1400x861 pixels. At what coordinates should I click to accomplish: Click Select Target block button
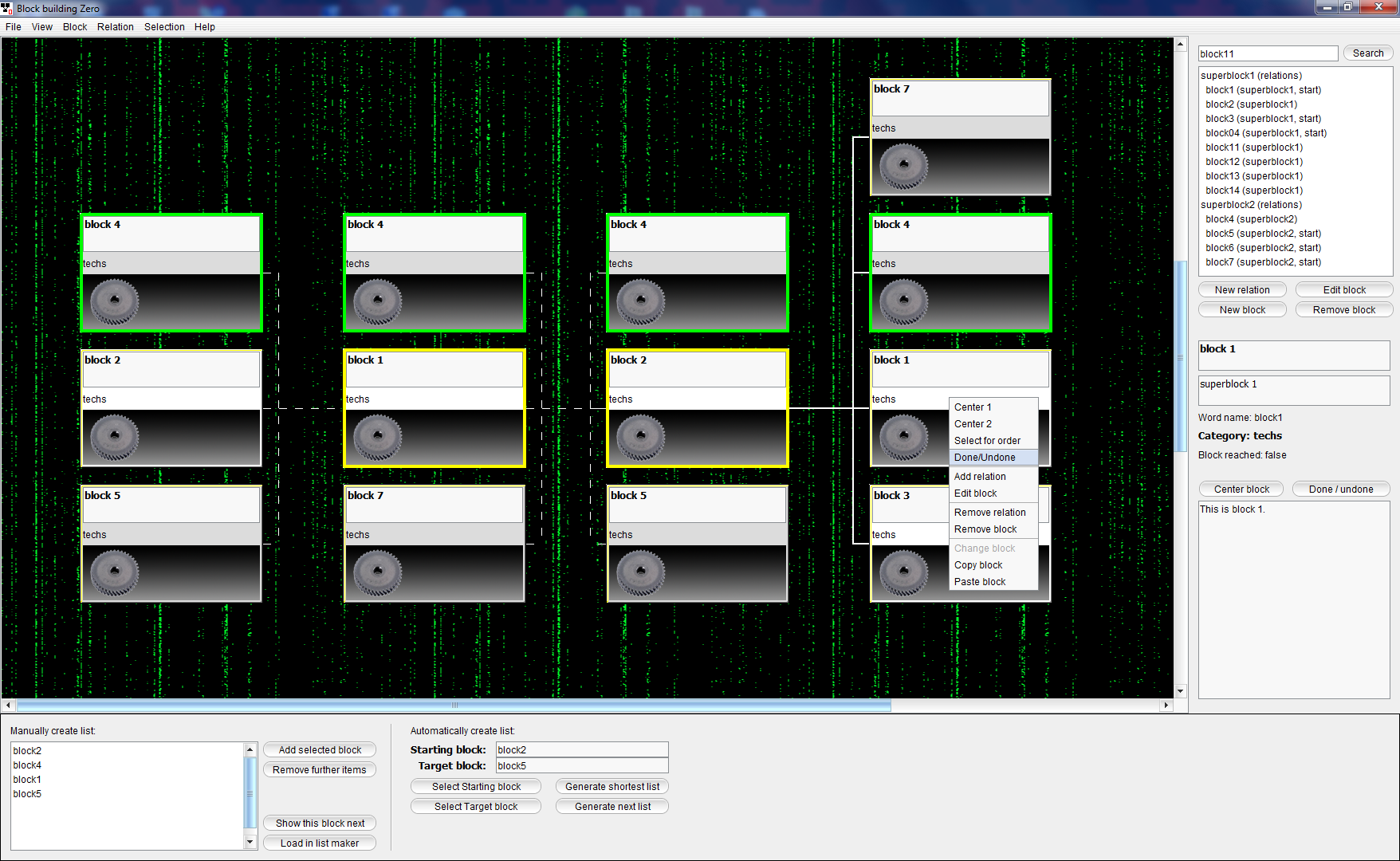(x=476, y=807)
